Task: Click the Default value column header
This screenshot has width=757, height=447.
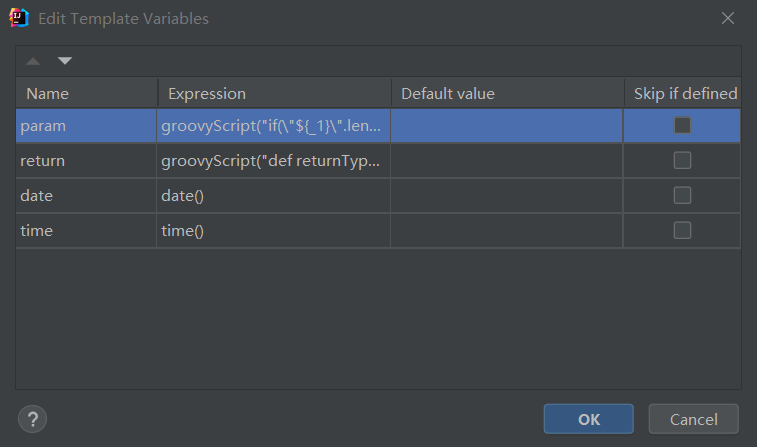Action: click(507, 93)
